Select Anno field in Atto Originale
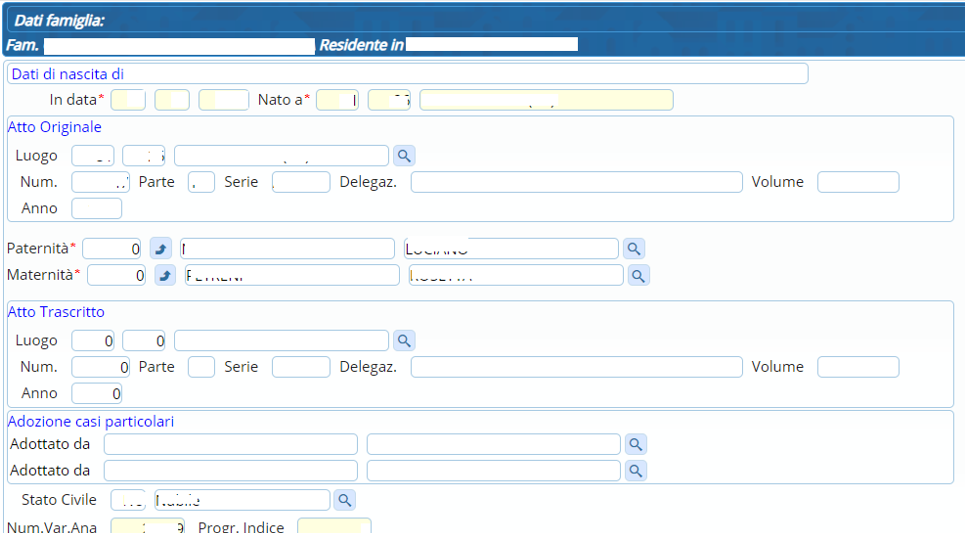The width and height of the screenshot is (965, 537). [96, 208]
